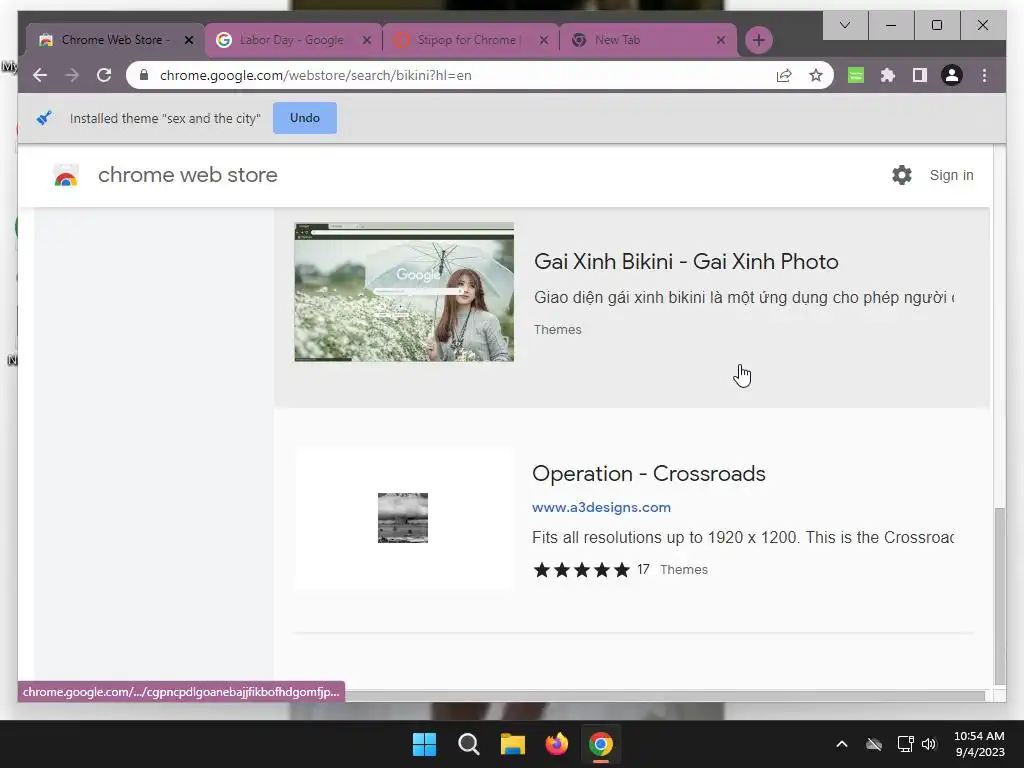Screen dimensions: 1024x768
Task: Open the volume tray icon
Action: coord(929,744)
